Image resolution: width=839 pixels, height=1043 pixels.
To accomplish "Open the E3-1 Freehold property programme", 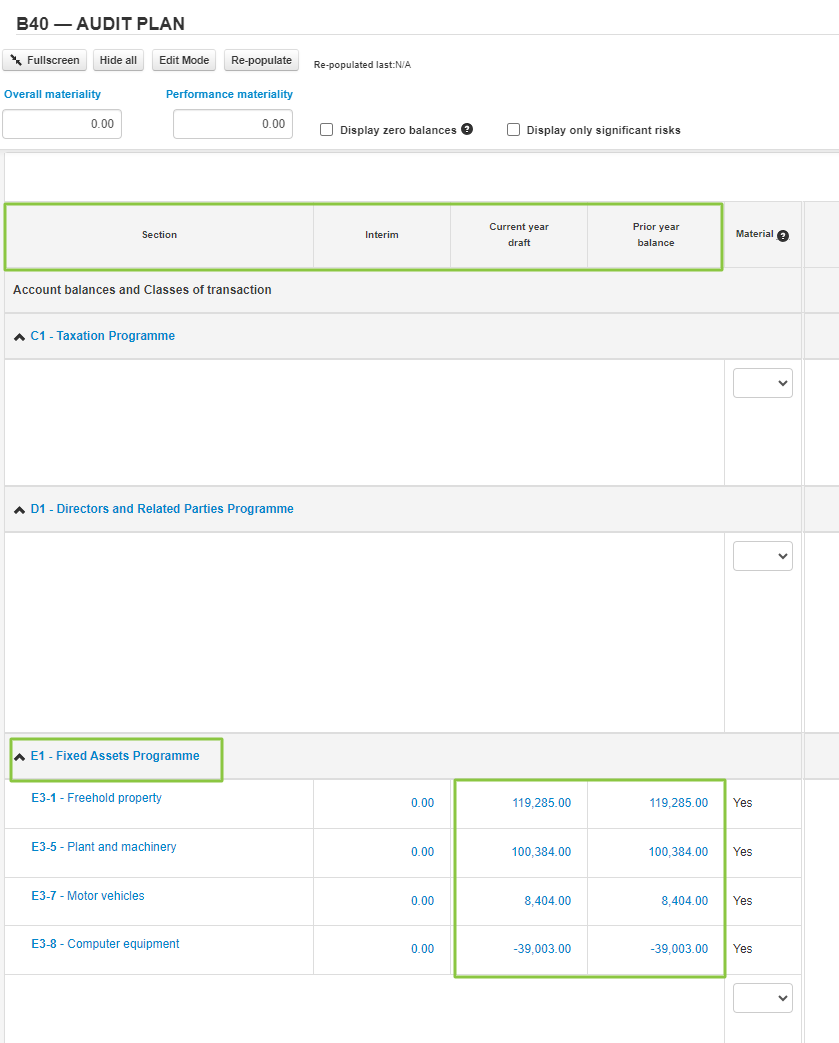I will point(96,797).
